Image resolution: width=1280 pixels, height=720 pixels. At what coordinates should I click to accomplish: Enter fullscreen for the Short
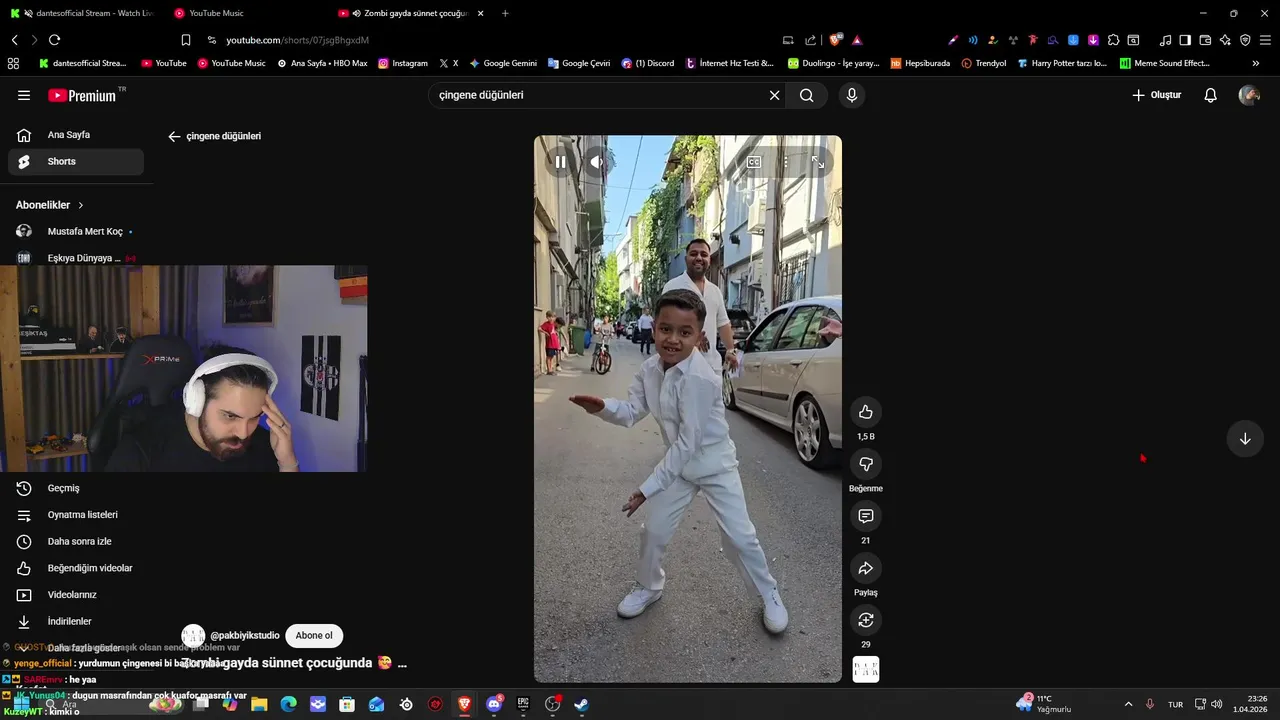coord(818,162)
